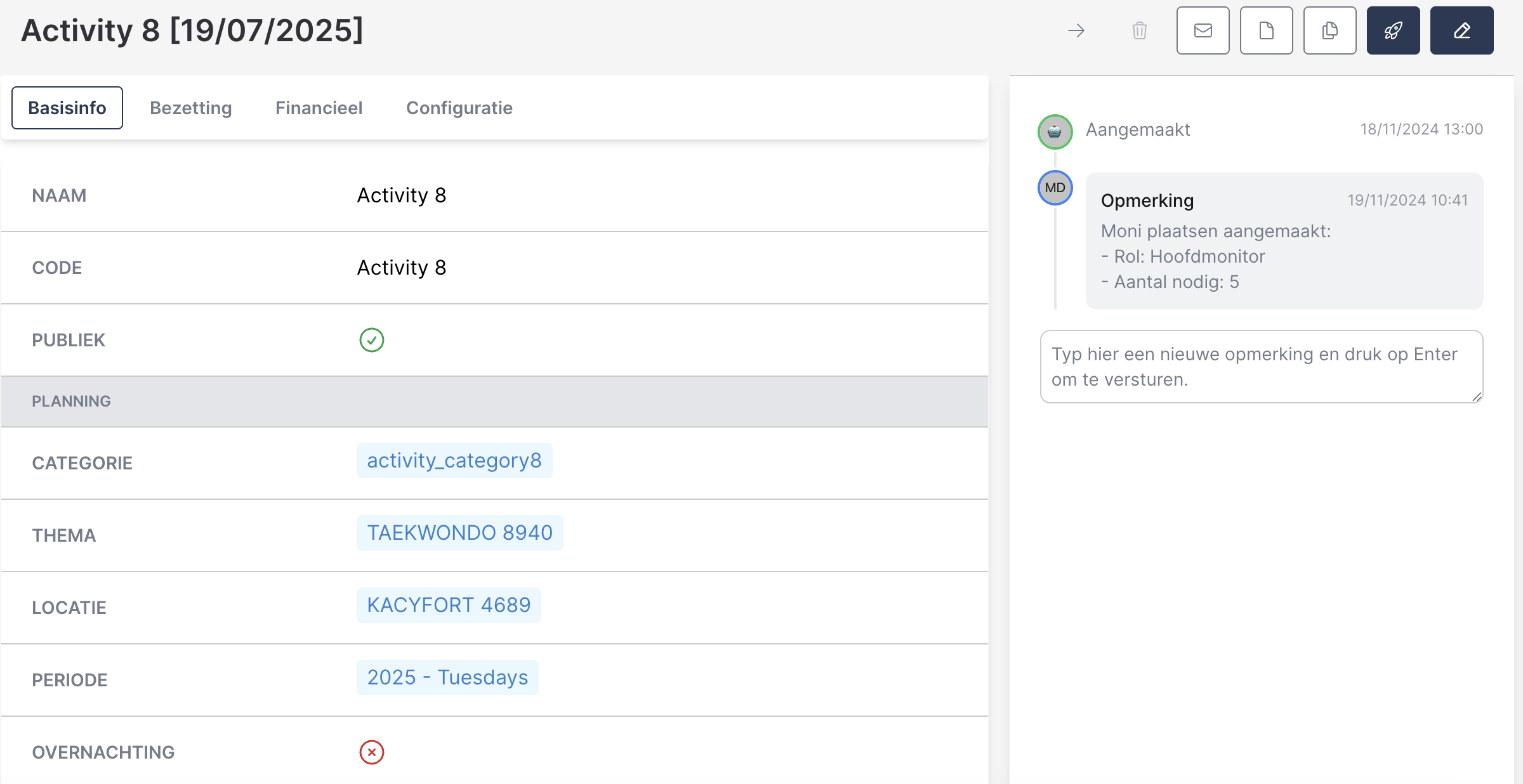Click the new opmerking text field
Viewport: 1523px width, 784px height.
point(1261,367)
